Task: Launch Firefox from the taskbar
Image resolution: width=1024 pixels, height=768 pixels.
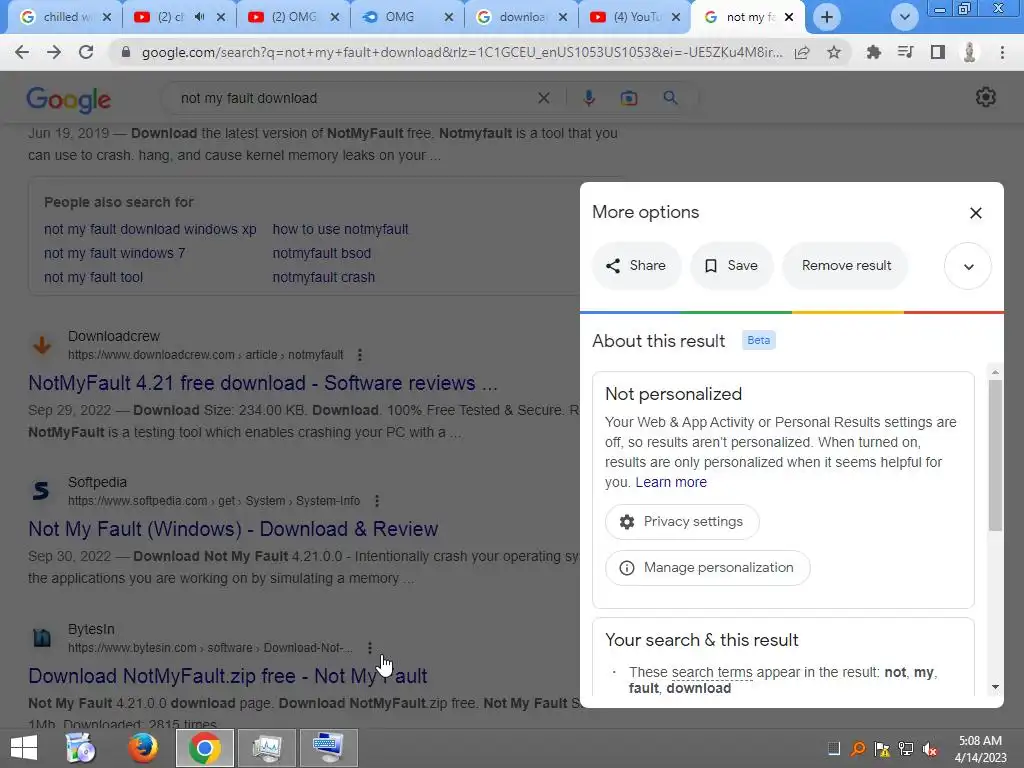Action: 143,748
